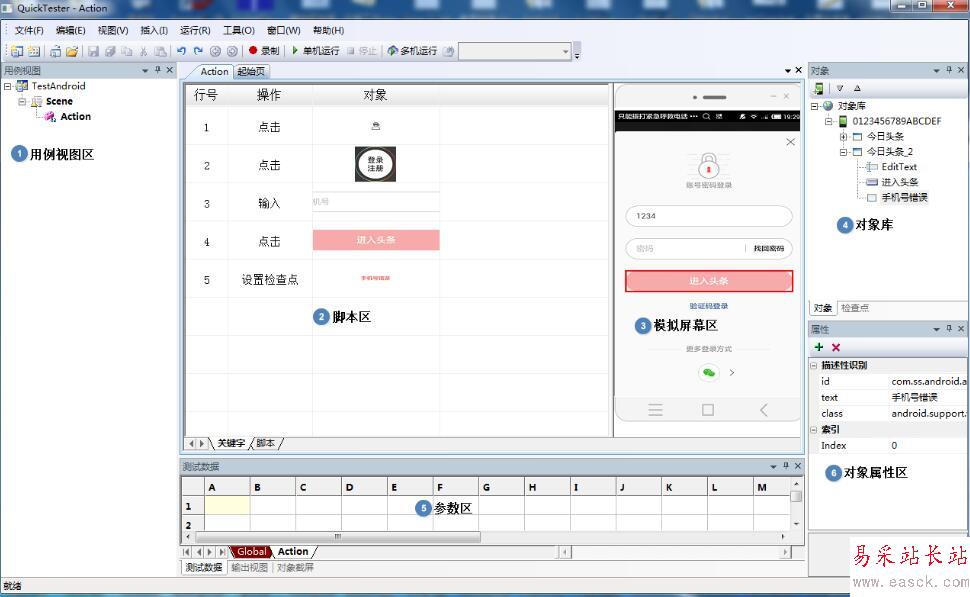Select the Action item in case tree

click(75, 116)
